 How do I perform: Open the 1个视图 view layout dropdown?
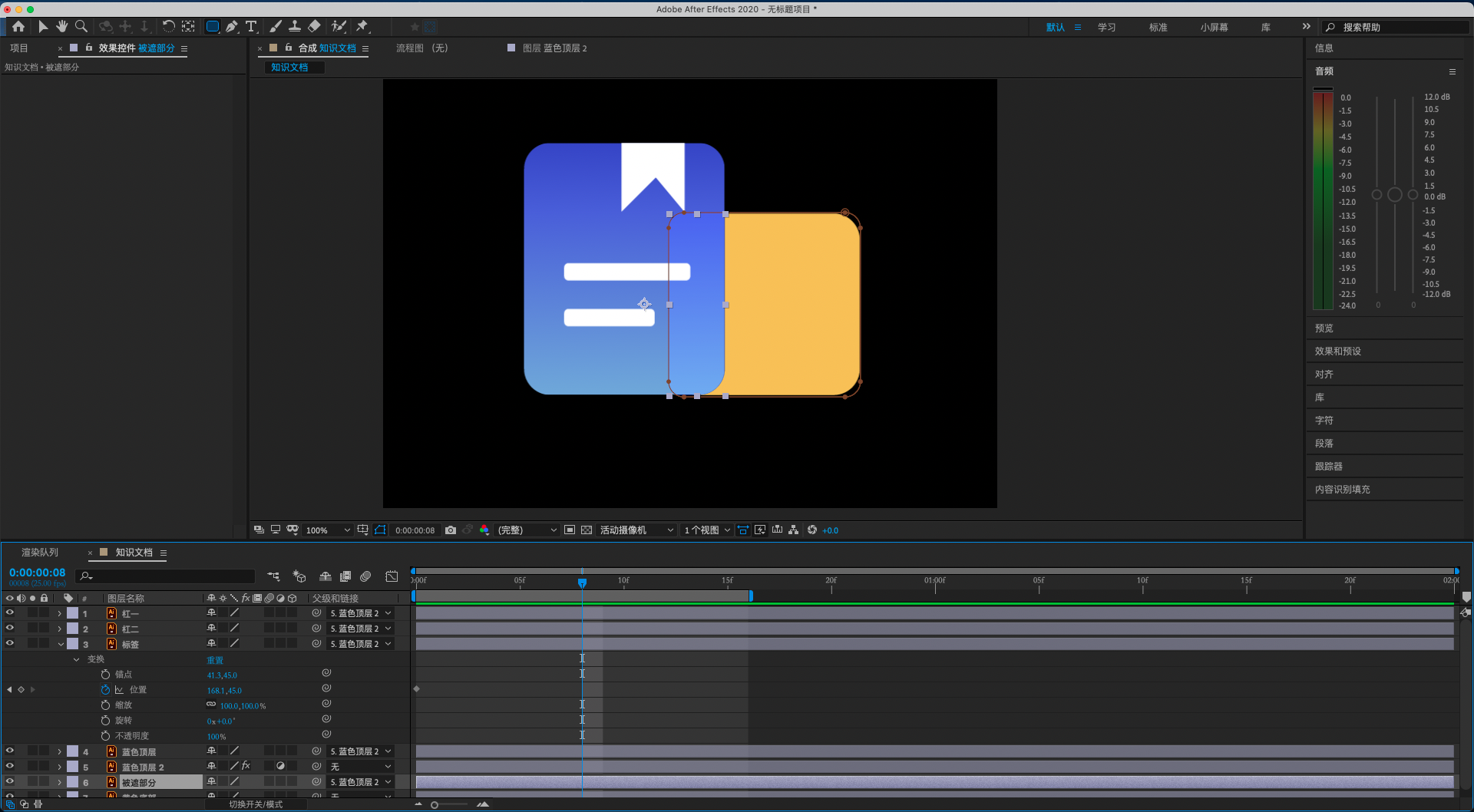pyautogui.click(x=707, y=530)
